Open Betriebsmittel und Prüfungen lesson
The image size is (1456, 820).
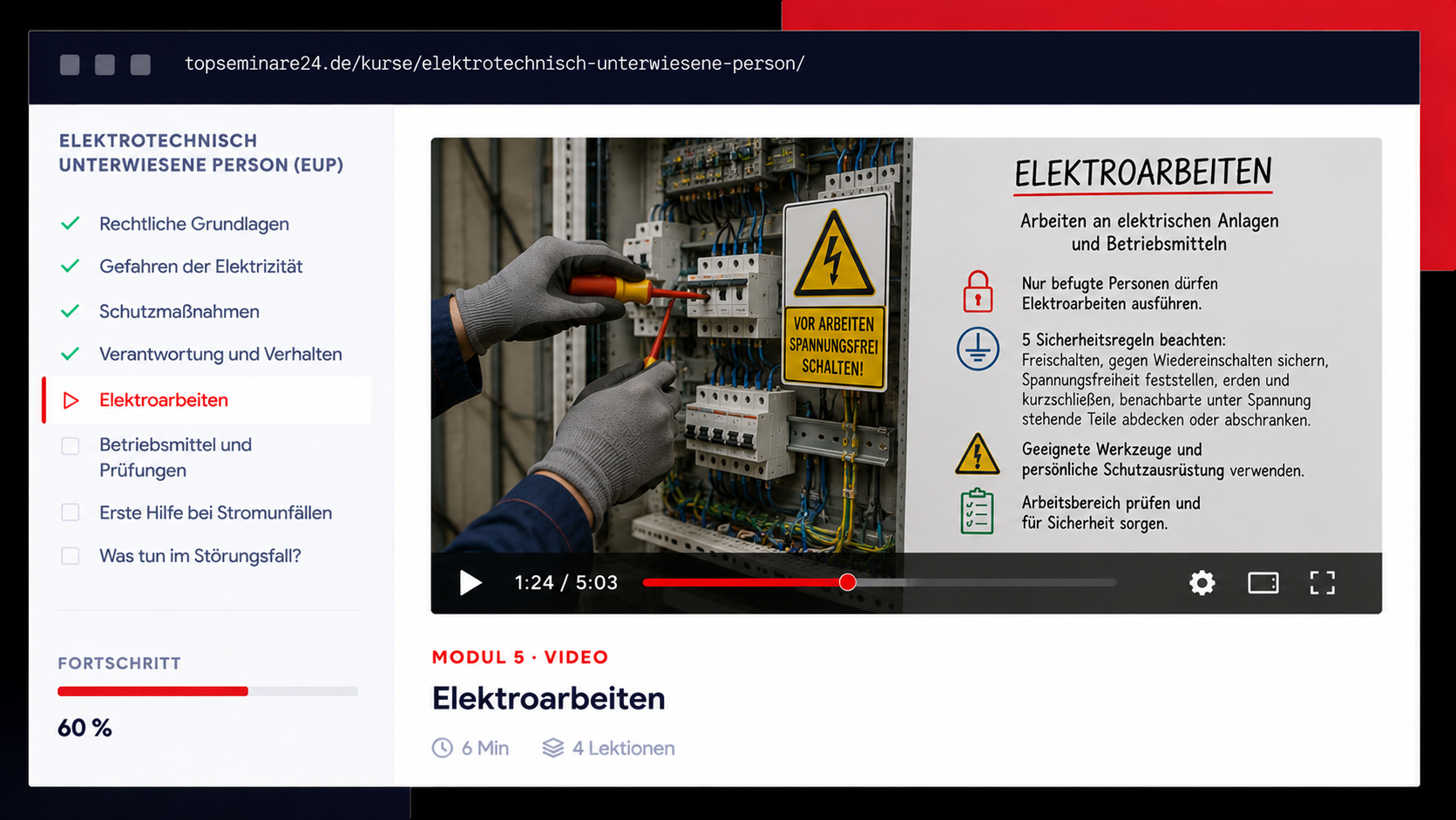tap(175, 457)
